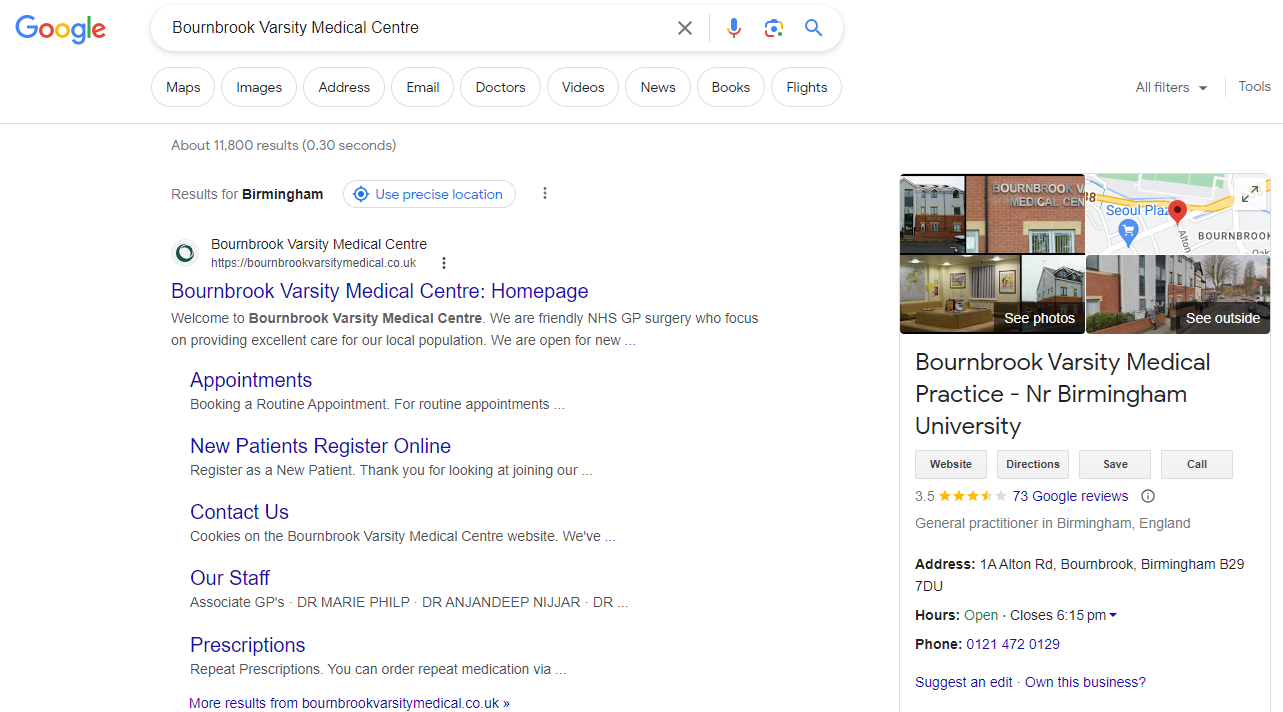Clear the search box with X icon
The width and height of the screenshot is (1283, 712).
[x=685, y=28]
